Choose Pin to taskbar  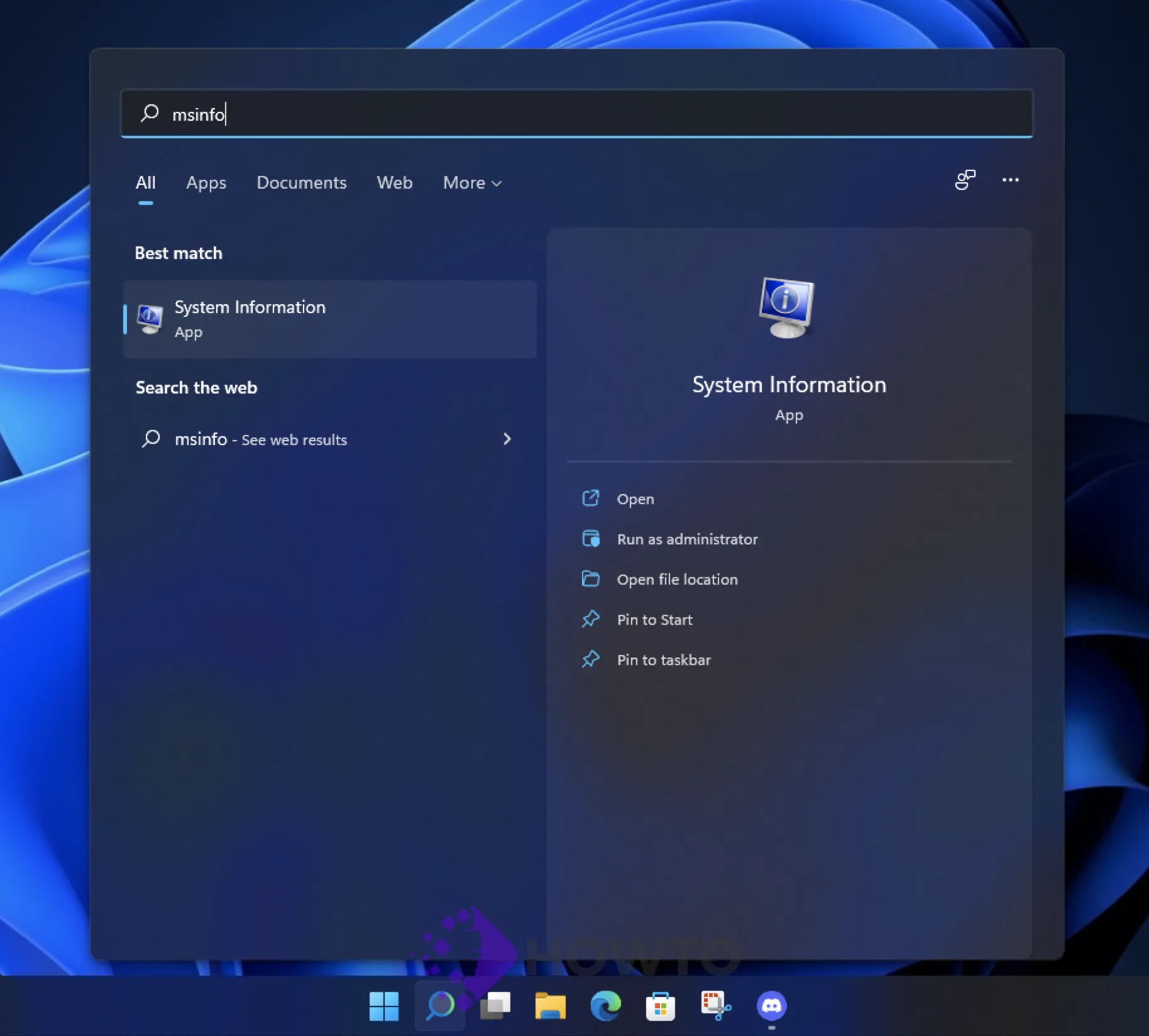(664, 660)
